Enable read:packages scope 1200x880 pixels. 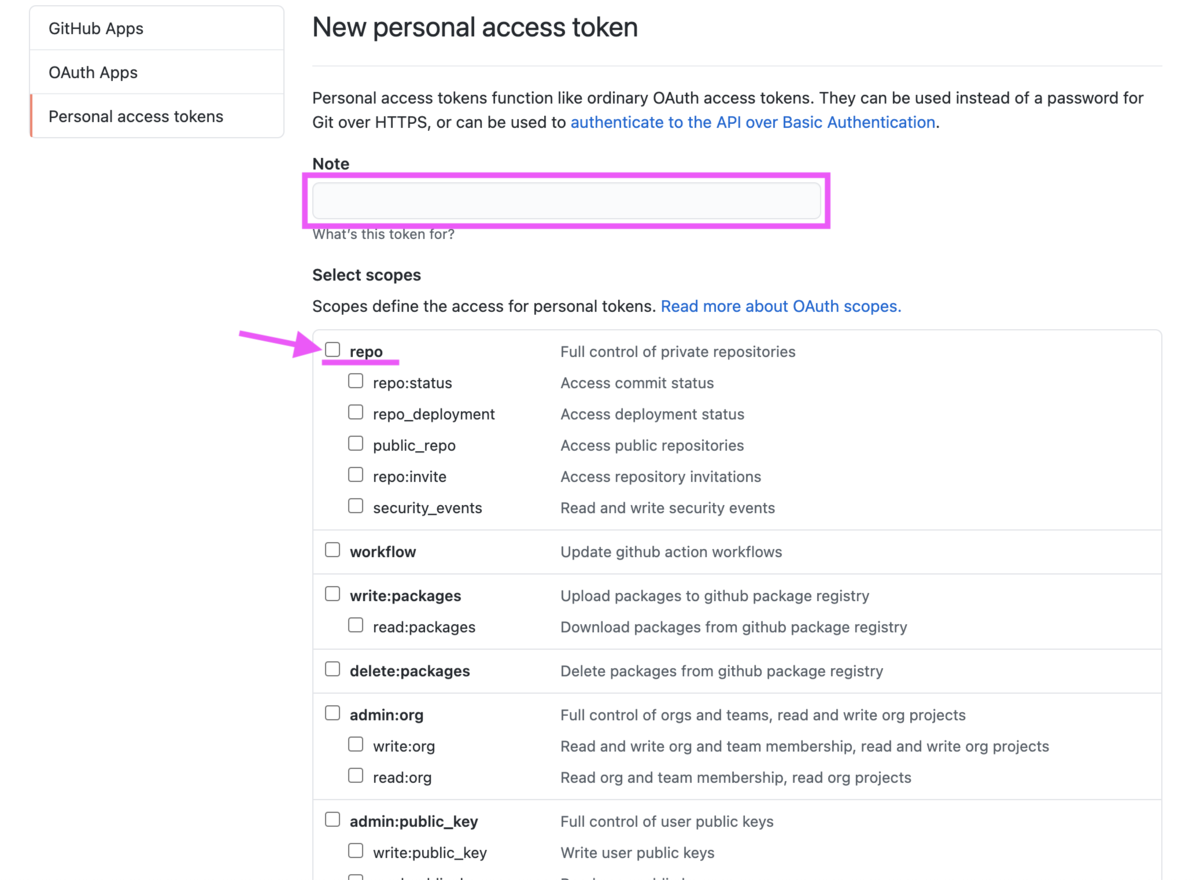point(356,625)
